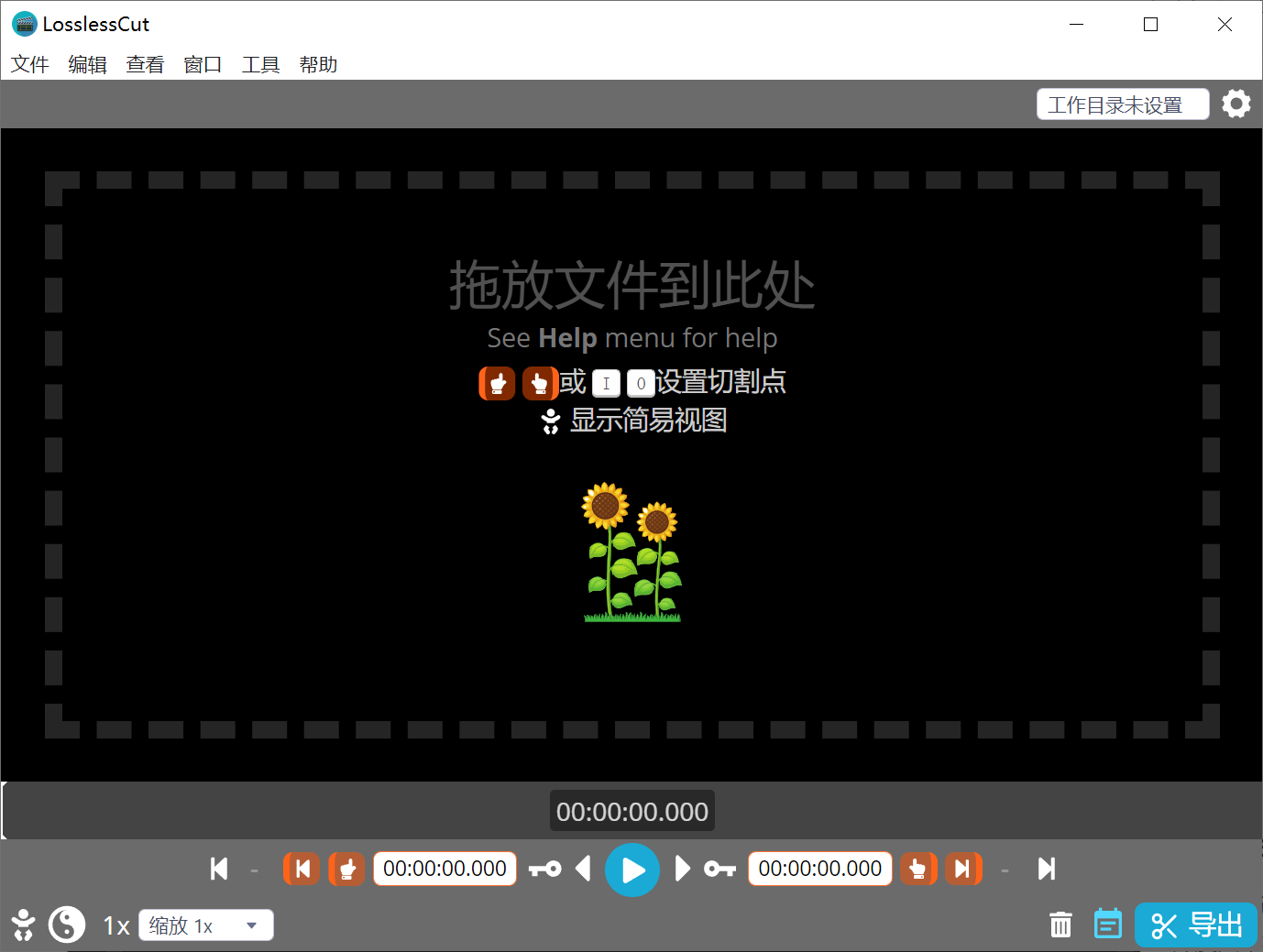Jump to the previous segment
The image size is (1263, 952).
point(219,869)
